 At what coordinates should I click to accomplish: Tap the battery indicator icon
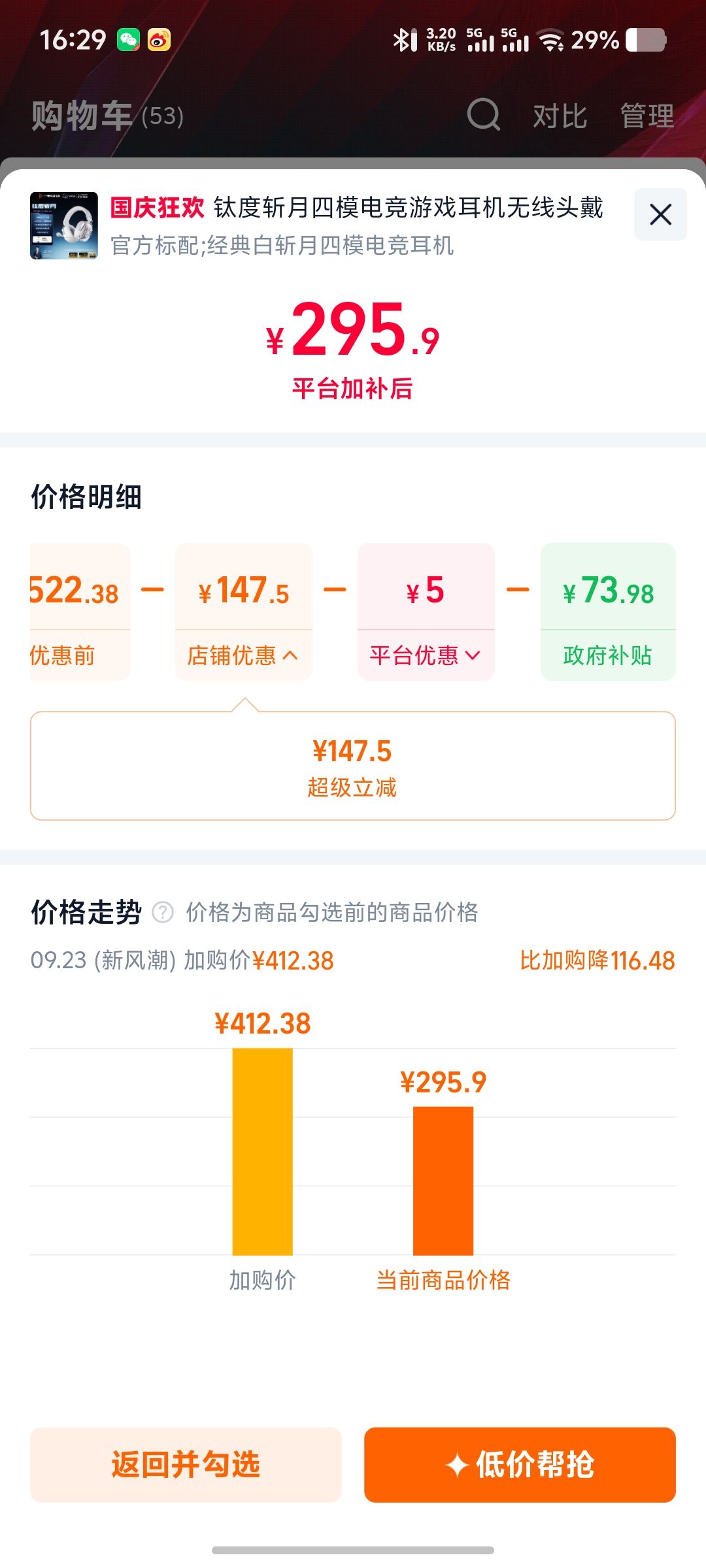pyautogui.click(x=646, y=40)
